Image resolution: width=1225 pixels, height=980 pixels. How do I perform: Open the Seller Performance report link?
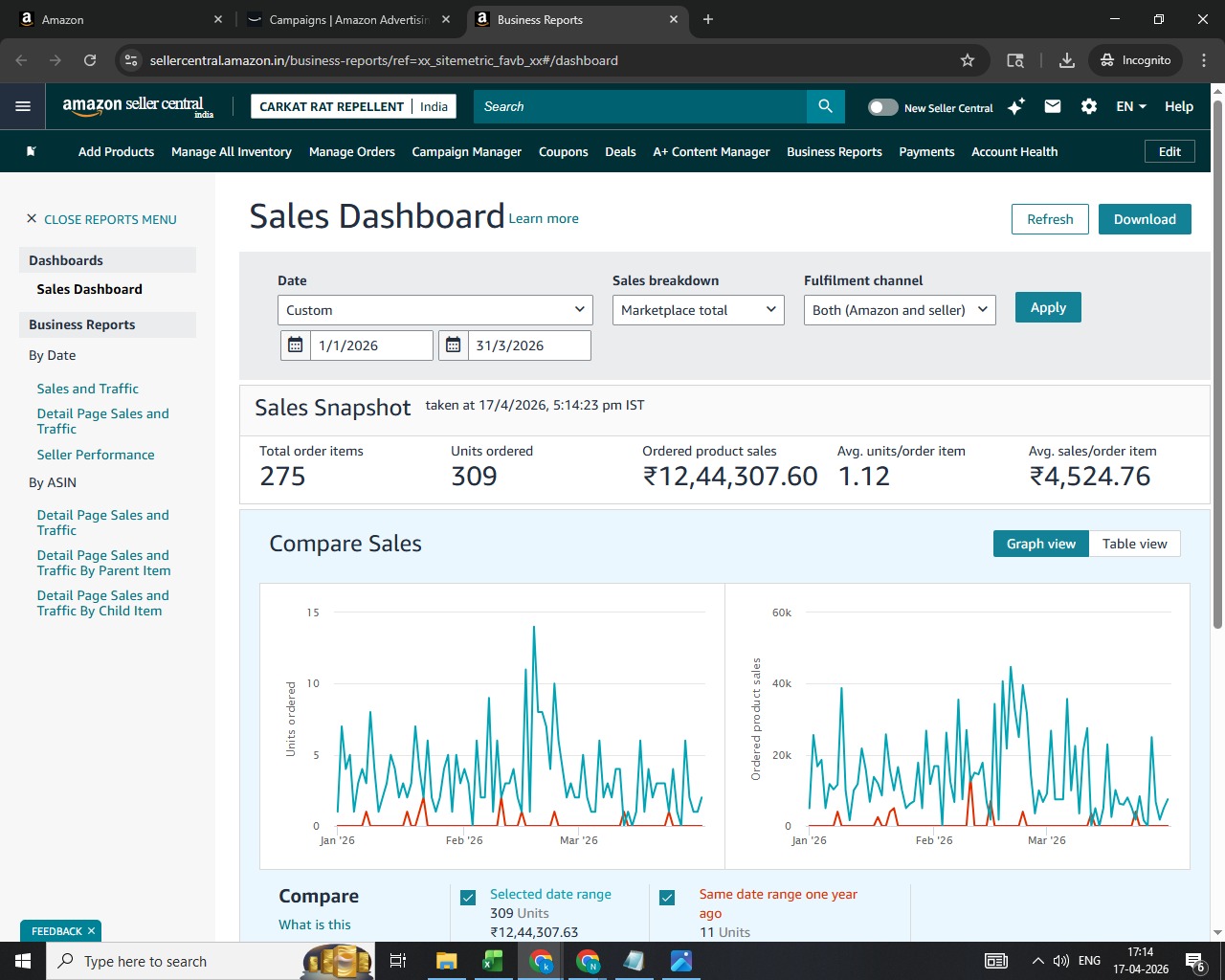coord(96,455)
